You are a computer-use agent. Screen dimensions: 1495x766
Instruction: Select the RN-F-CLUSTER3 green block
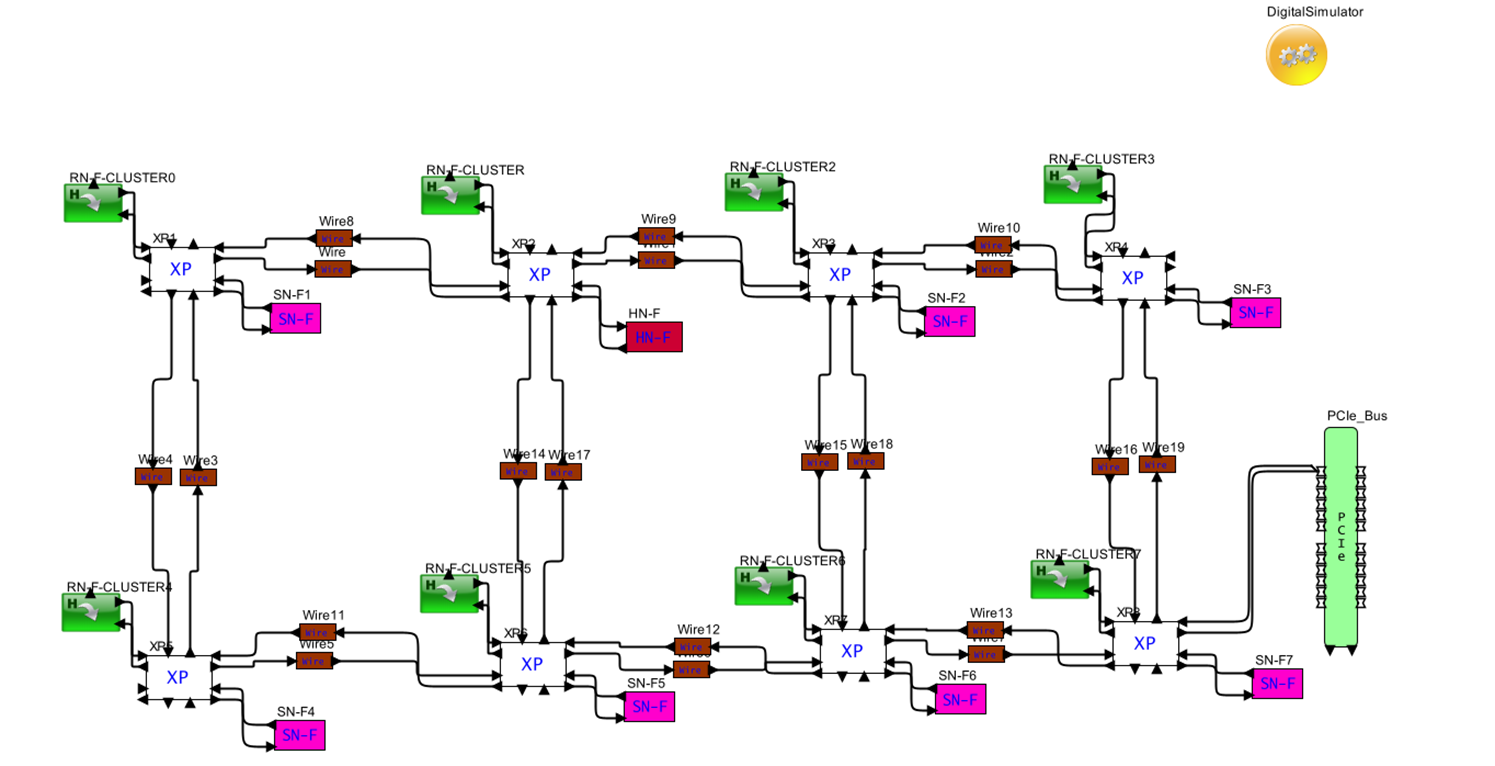pos(1073,184)
